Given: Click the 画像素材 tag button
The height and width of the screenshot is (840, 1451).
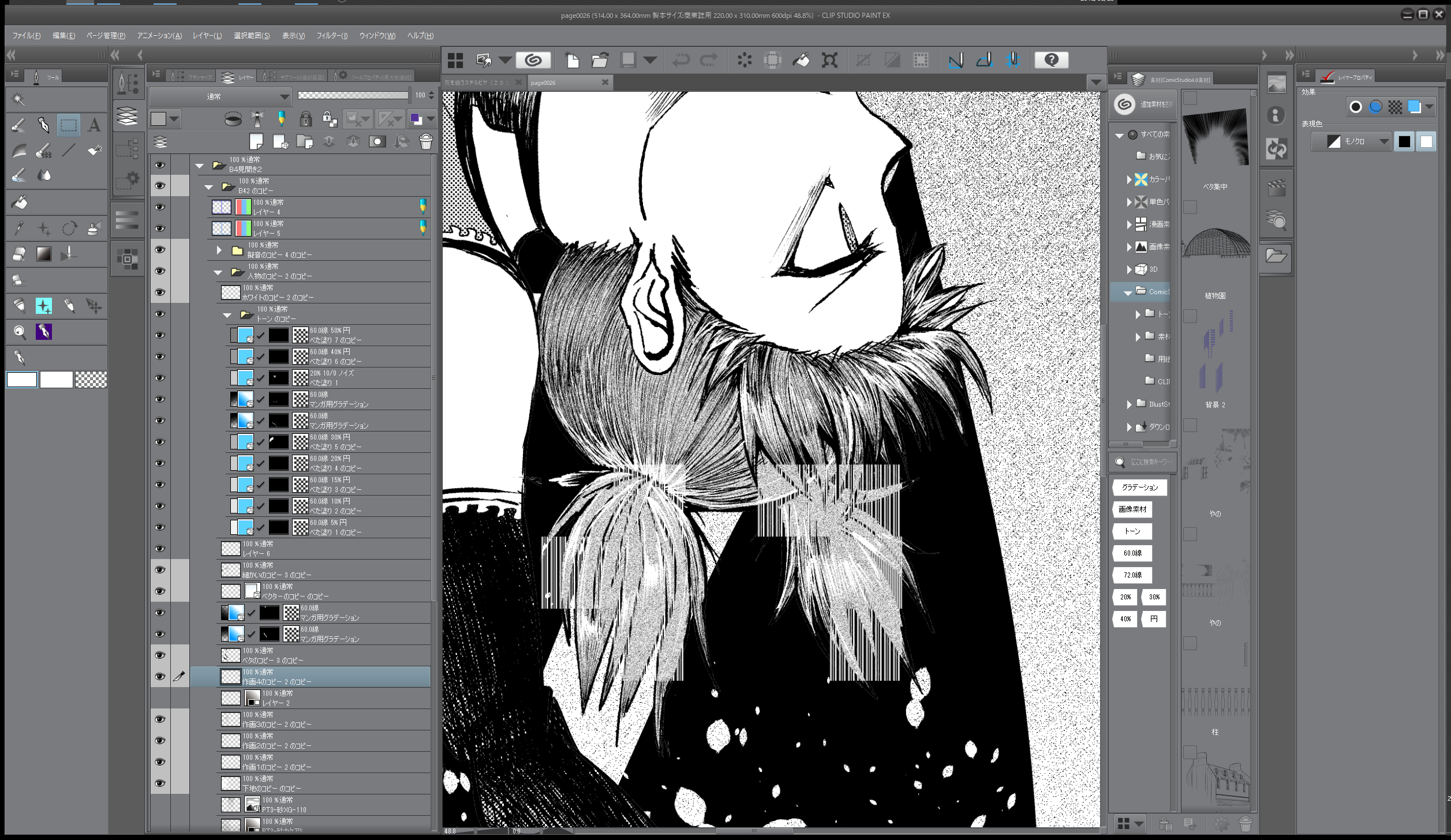Looking at the screenshot, I should coord(1132,509).
